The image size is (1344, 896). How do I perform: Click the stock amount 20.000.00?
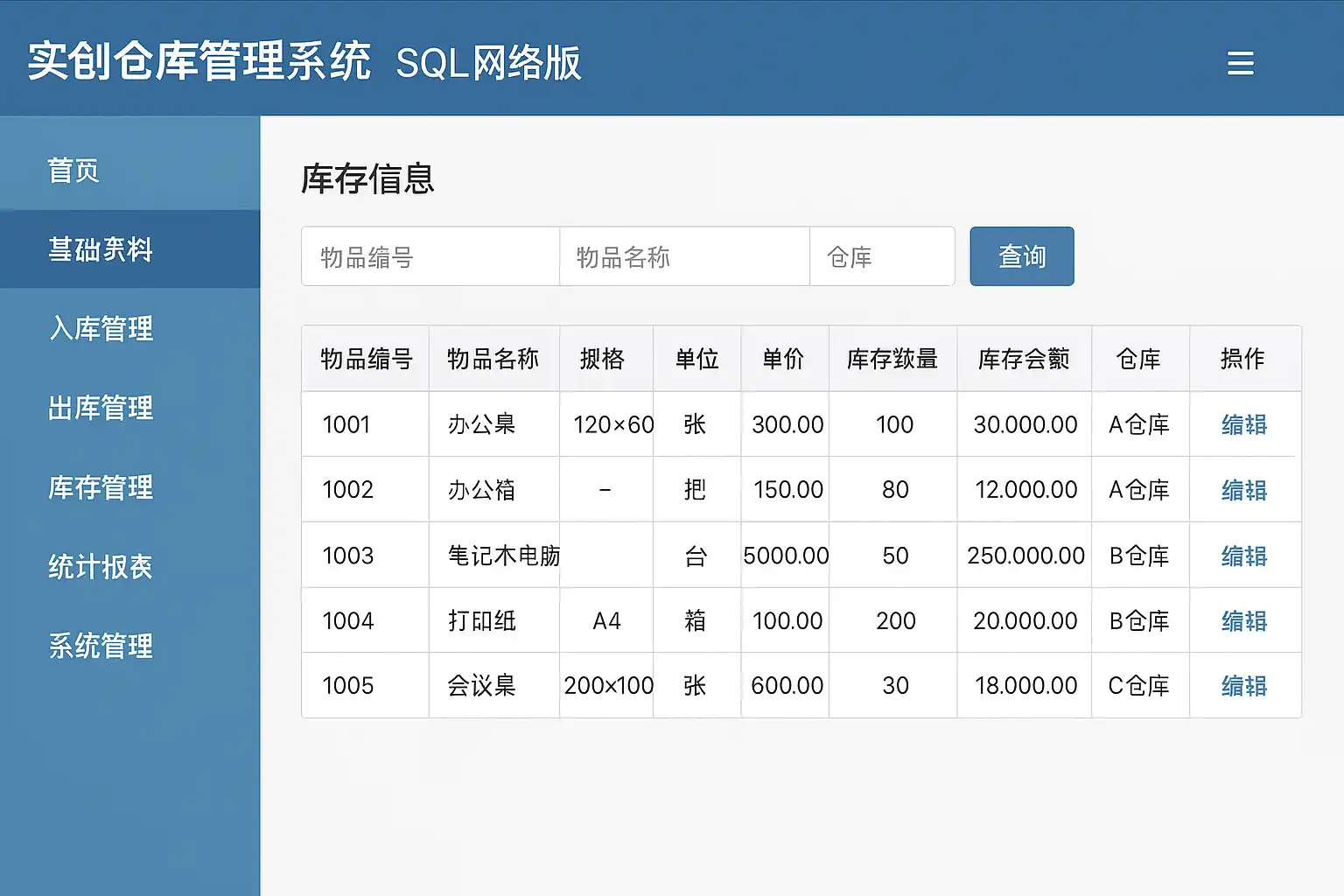tap(1025, 620)
